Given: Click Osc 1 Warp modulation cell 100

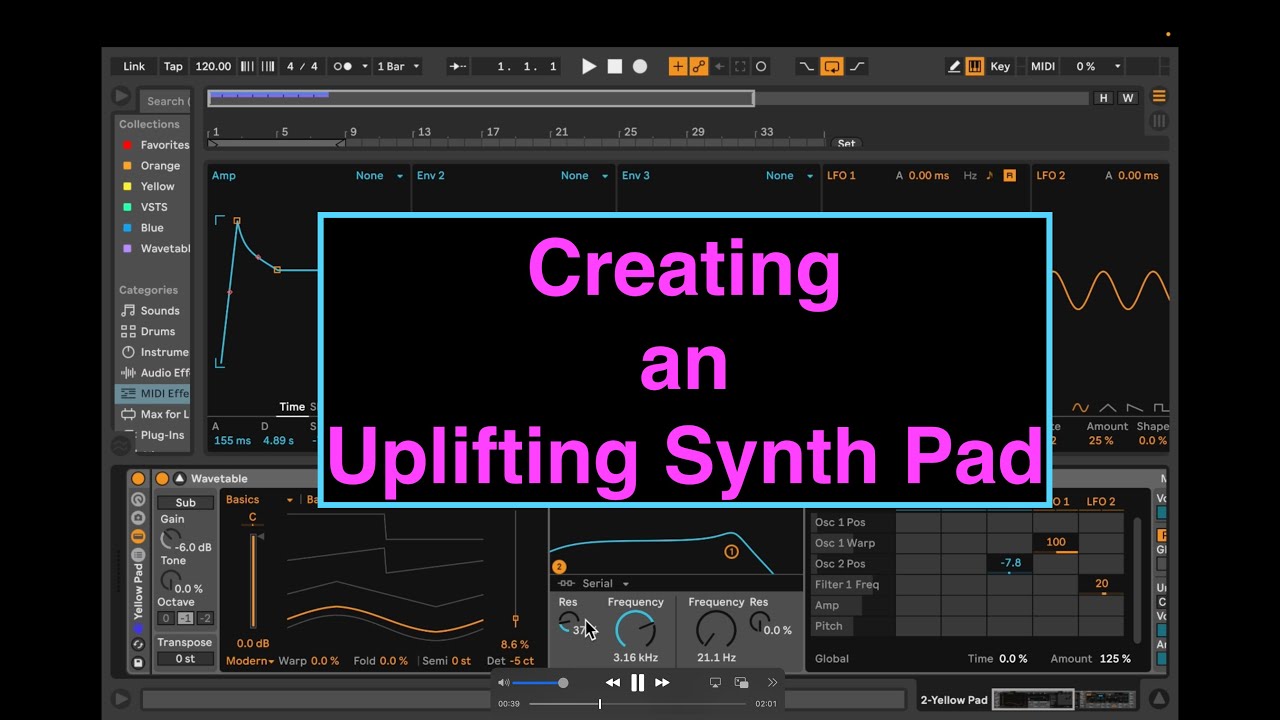Looking at the screenshot, I should click(x=1056, y=543).
